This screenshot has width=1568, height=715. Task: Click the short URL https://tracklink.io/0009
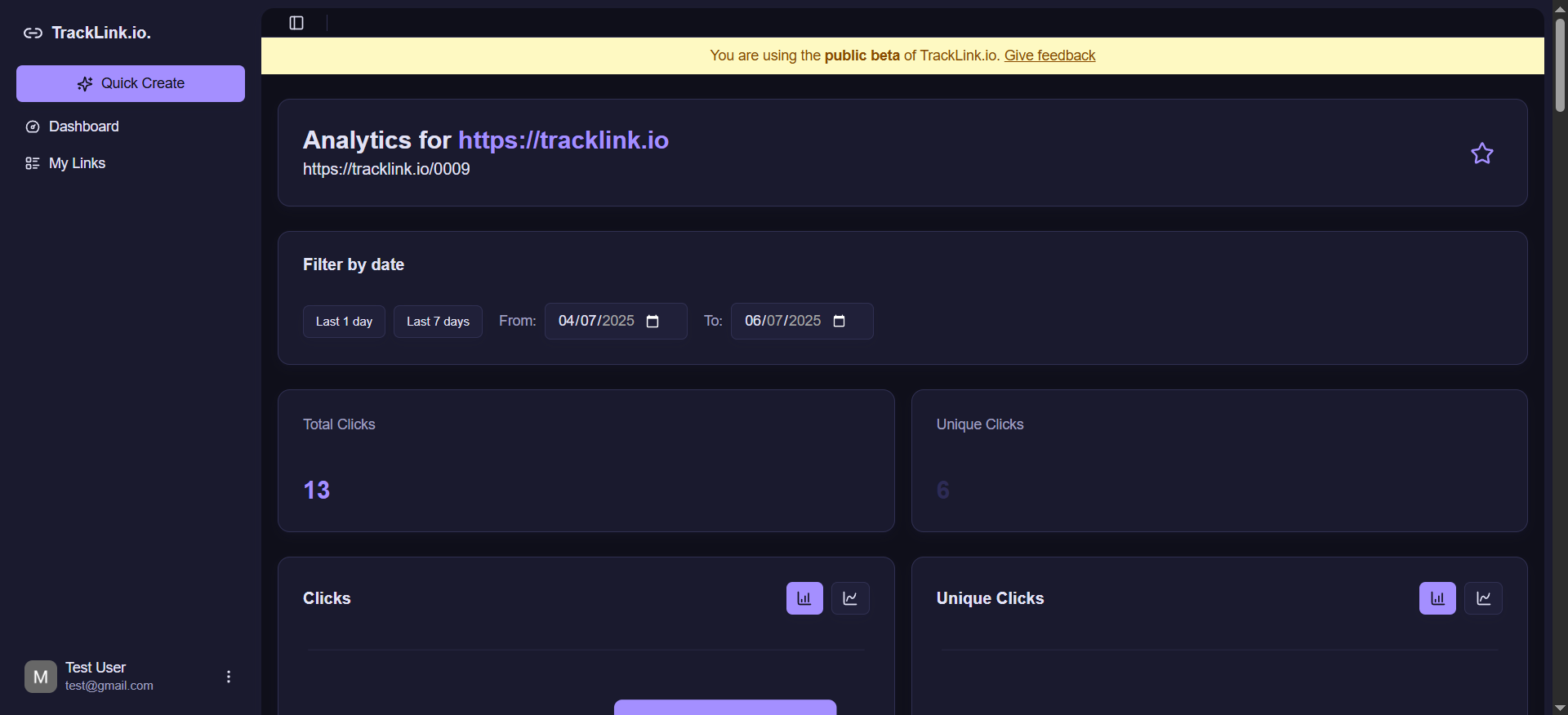[386, 169]
